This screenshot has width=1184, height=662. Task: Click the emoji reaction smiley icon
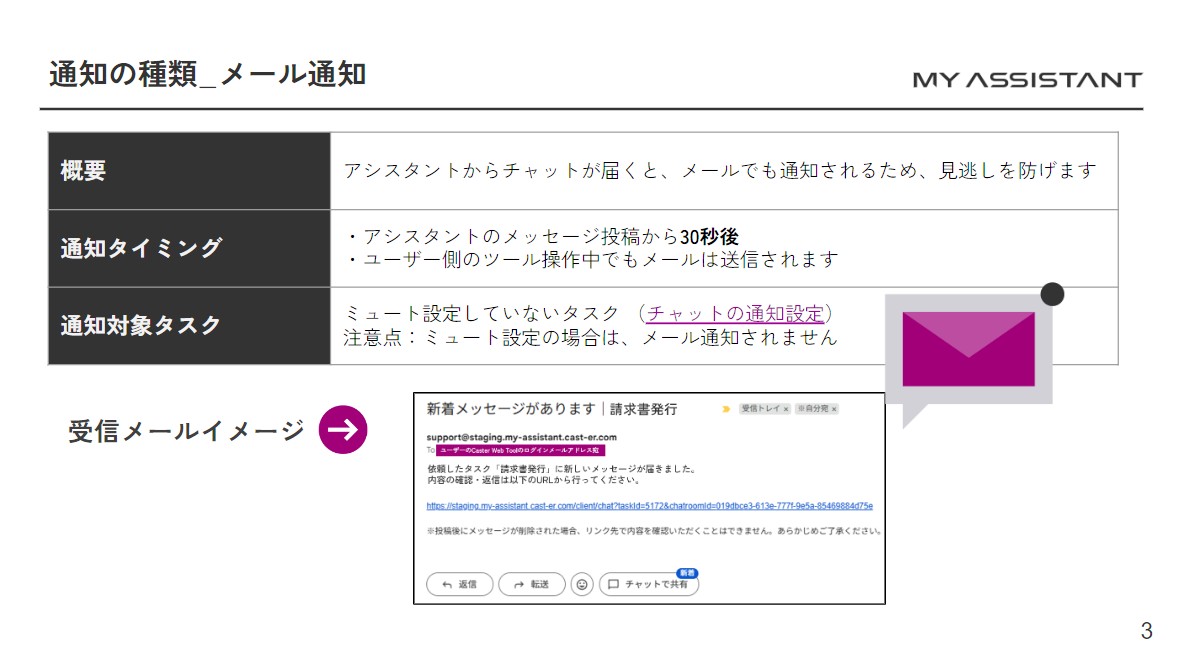click(581, 584)
